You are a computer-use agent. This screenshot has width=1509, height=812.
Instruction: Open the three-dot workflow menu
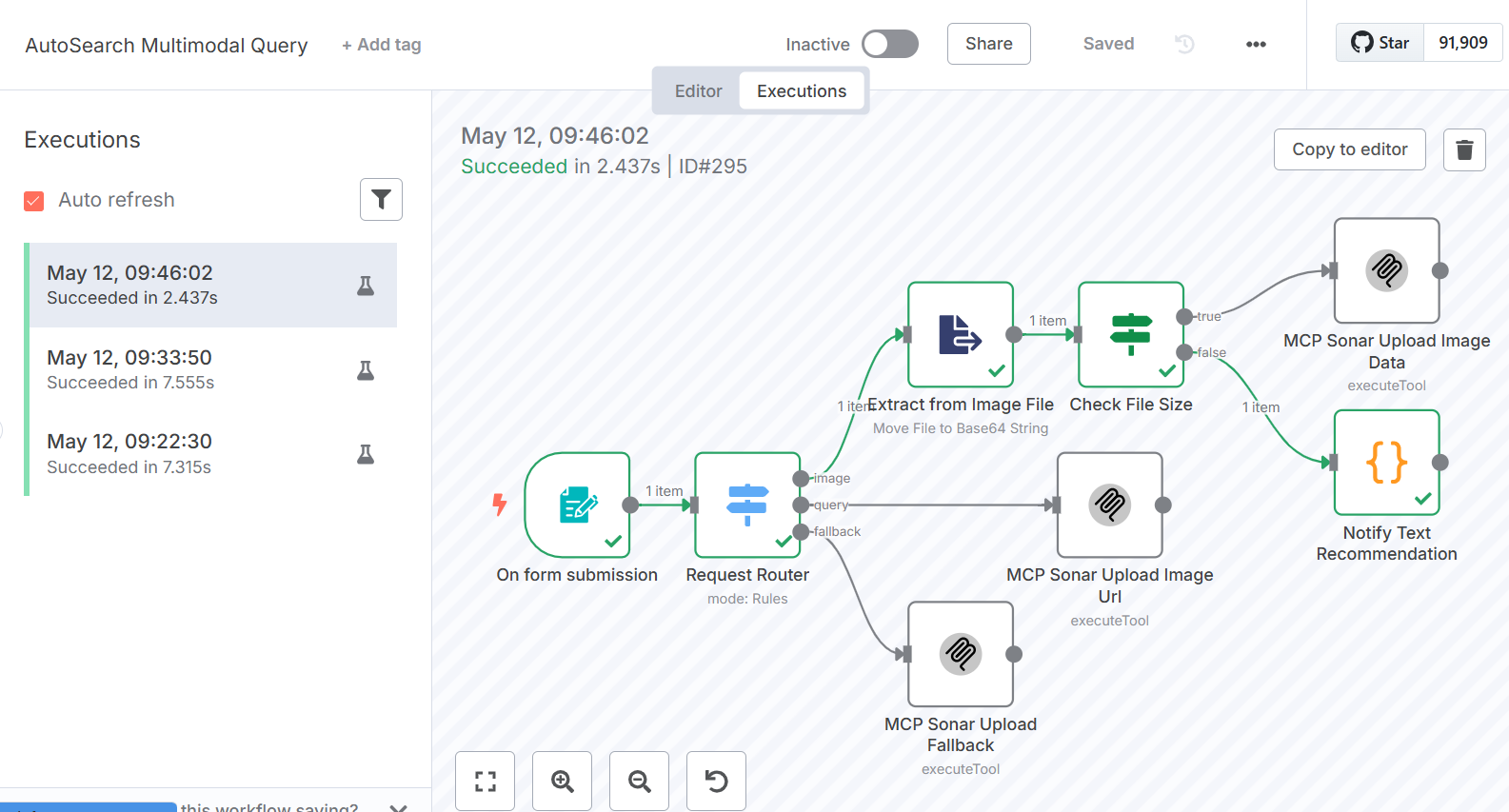pyautogui.click(x=1256, y=44)
